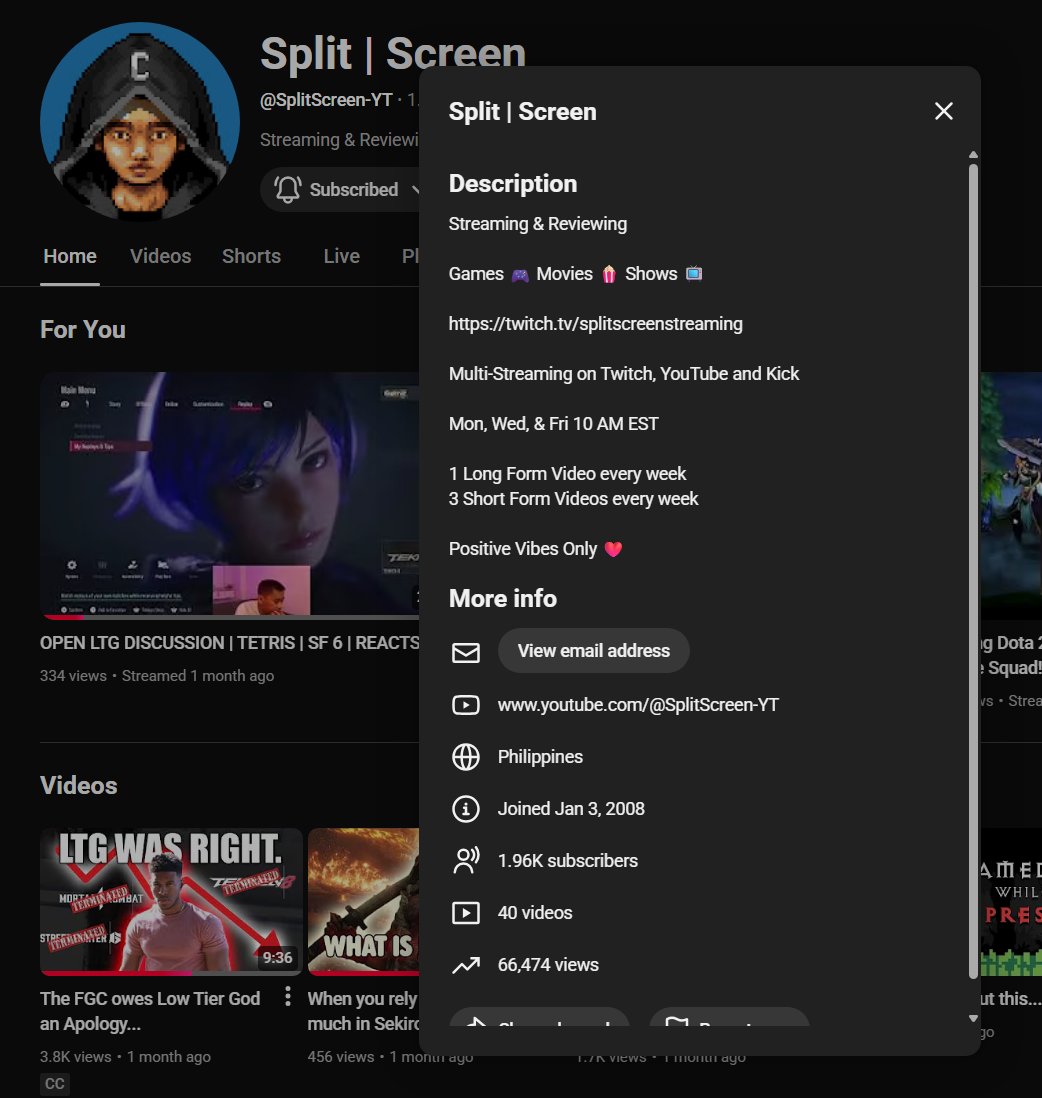Click the subscribers person icon
The width and height of the screenshot is (1042, 1098).
[x=466, y=861]
